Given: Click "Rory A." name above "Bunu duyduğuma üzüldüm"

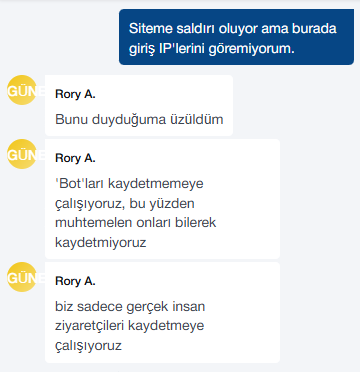Looking at the screenshot, I should point(75,94).
